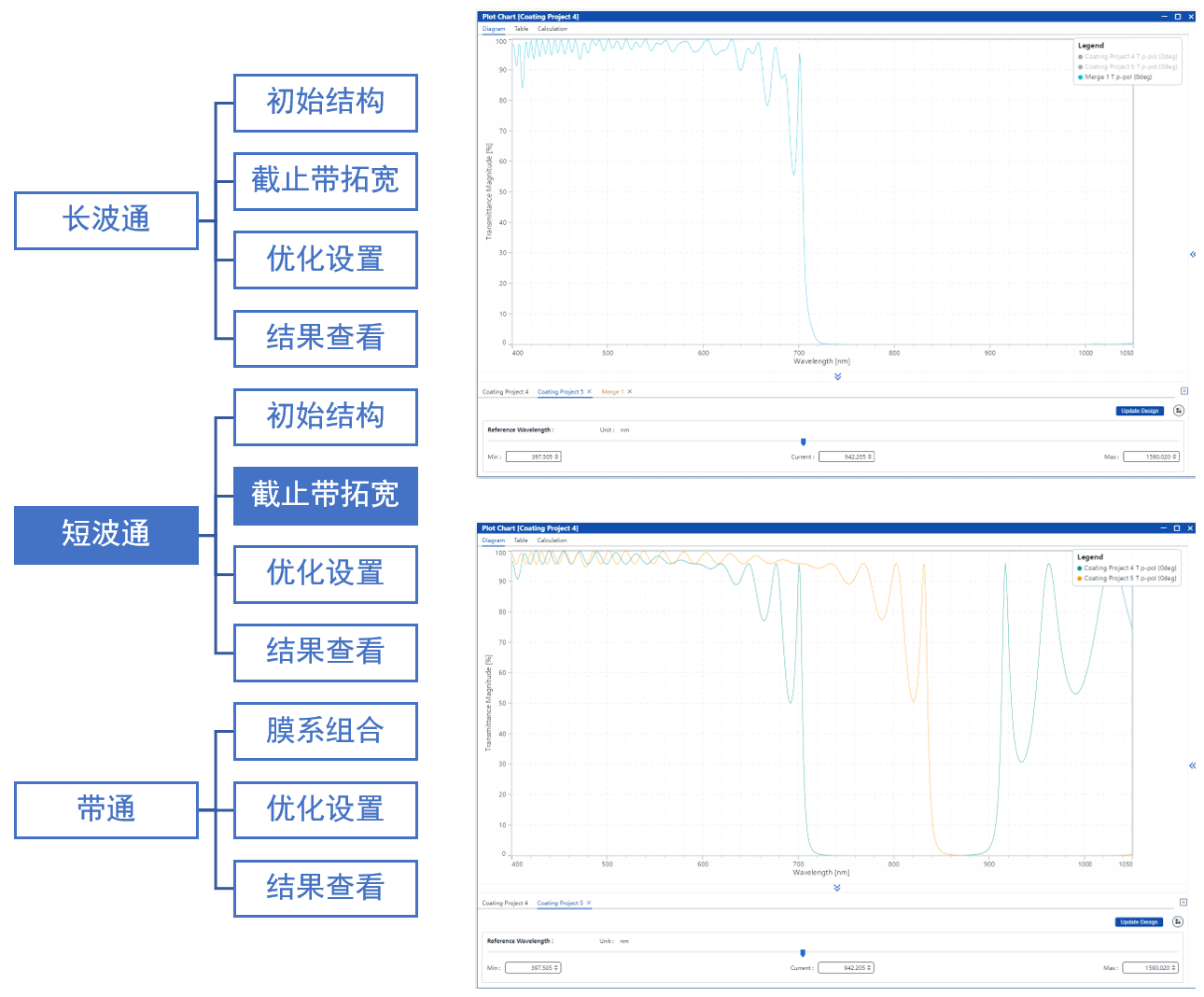This screenshot has height=997, width=1204.
Task: Close Coating Project 5 tab in lower window
Action: 589,903
